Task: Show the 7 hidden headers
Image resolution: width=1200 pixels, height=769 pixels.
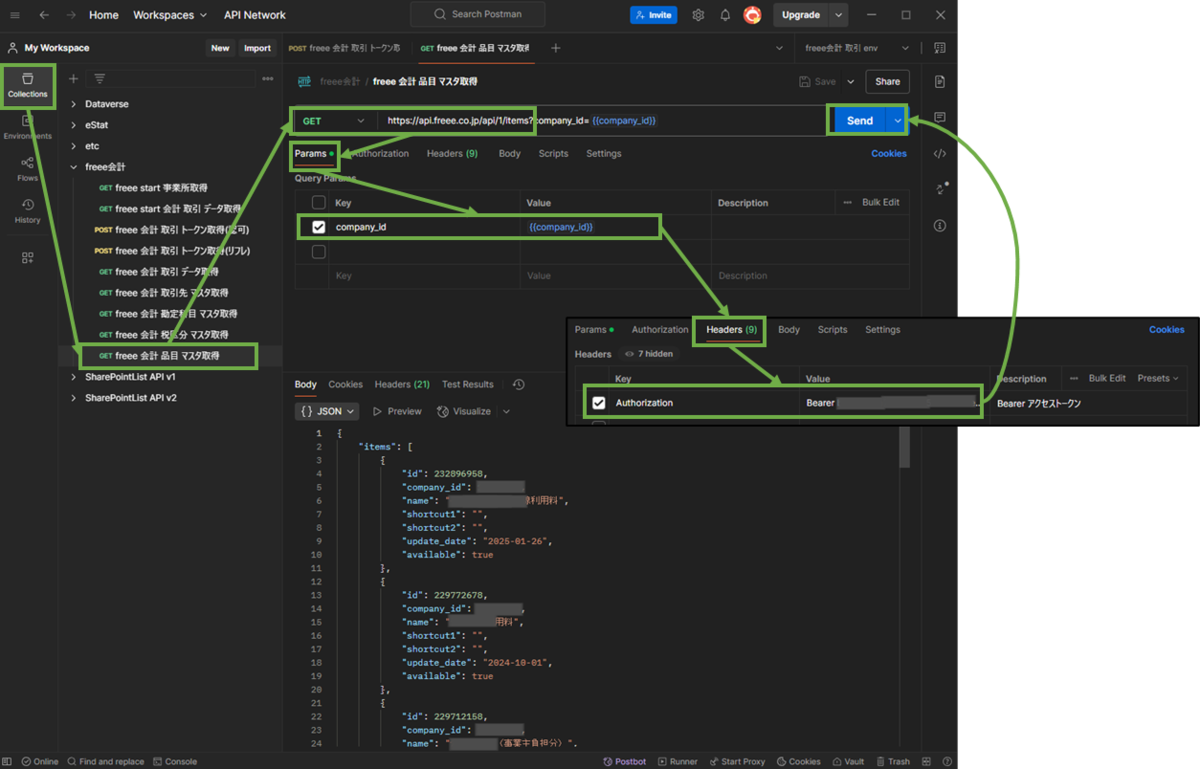Action: click(648, 354)
